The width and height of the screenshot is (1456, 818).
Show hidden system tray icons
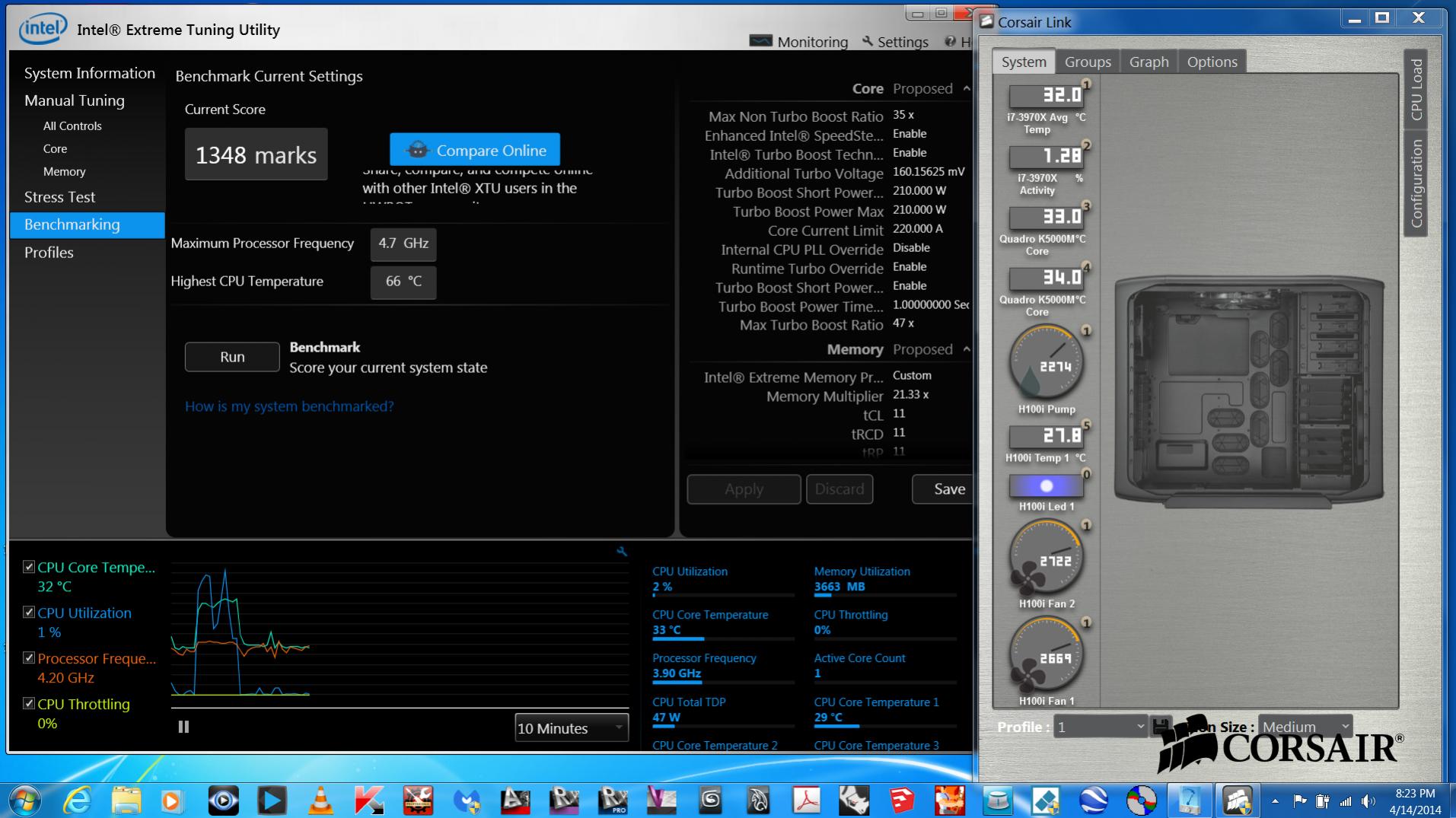[x=1276, y=801]
